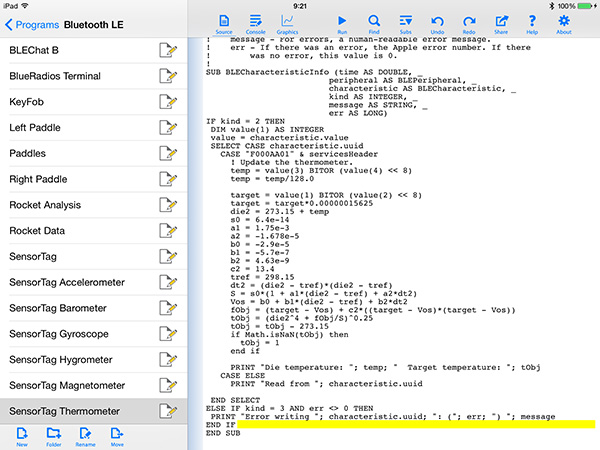This screenshot has width=600, height=450.
Task: Open the Left Paddle program
Action: point(94,127)
